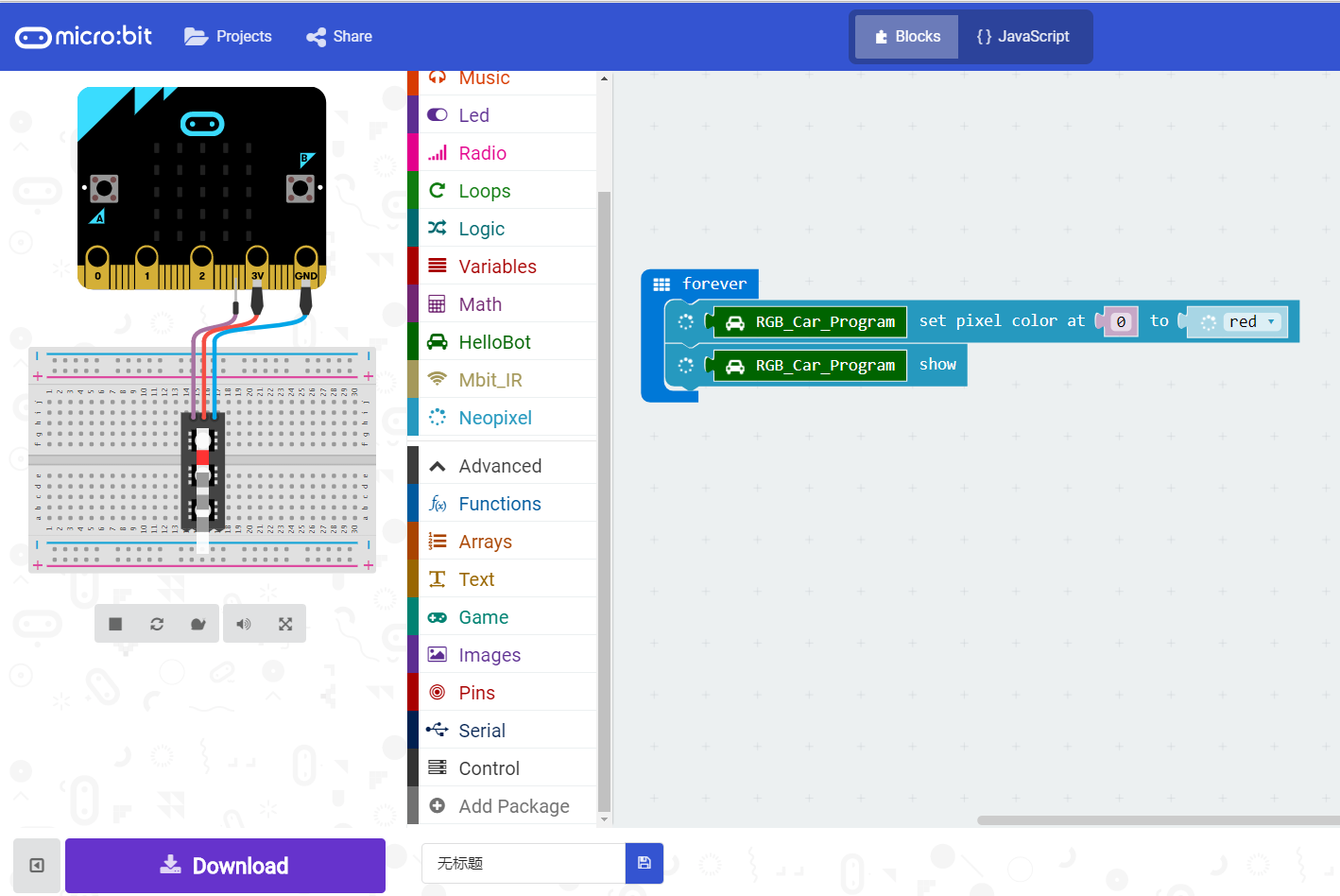This screenshot has width=1340, height=896.
Task: Open the Share dialog
Action: point(339,37)
